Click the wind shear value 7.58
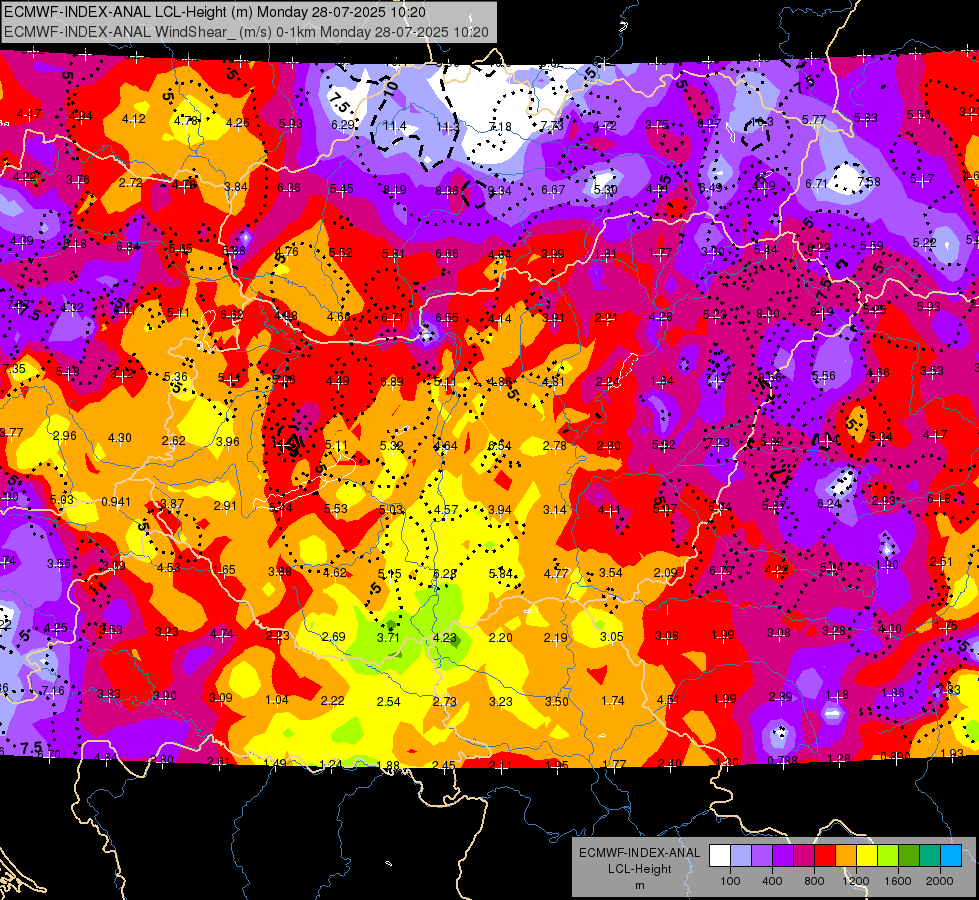979x900 pixels. pyautogui.click(x=869, y=182)
